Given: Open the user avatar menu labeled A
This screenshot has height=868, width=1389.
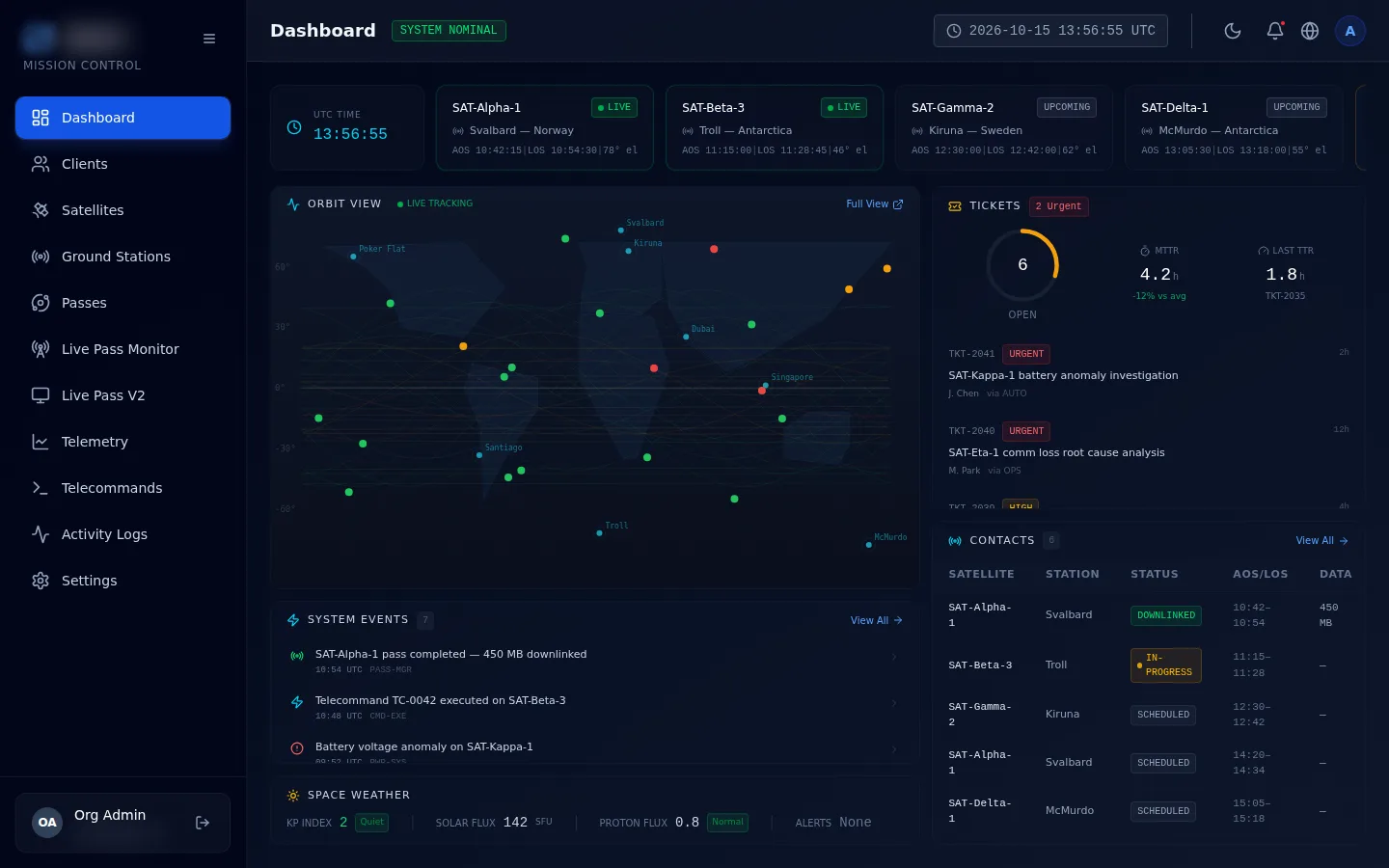Looking at the screenshot, I should click(x=1350, y=31).
